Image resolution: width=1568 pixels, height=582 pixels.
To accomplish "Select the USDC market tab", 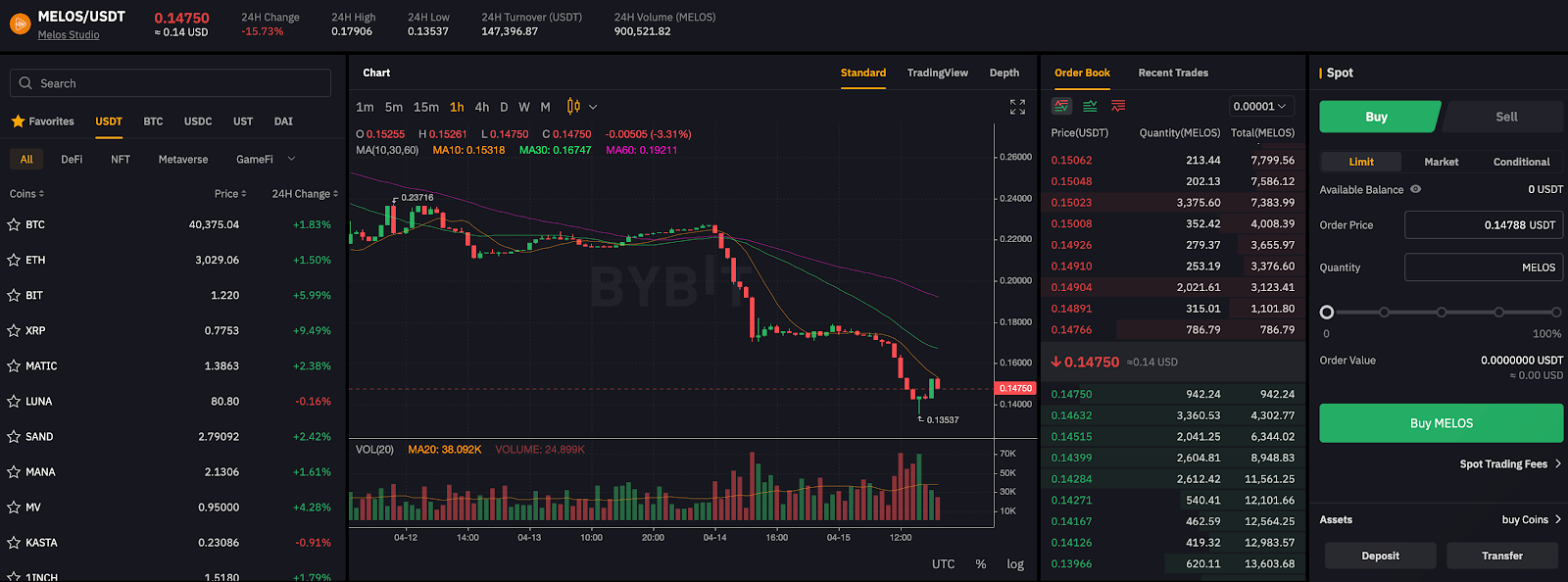I will (198, 121).
